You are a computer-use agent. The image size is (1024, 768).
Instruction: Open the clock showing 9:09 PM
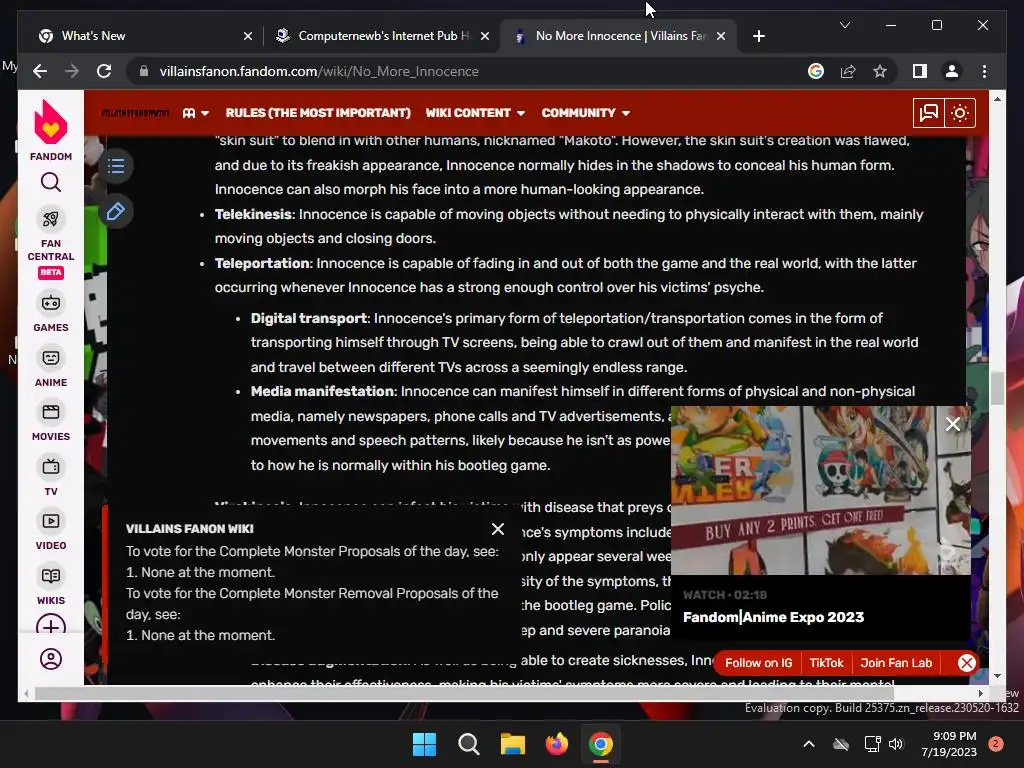949,744
